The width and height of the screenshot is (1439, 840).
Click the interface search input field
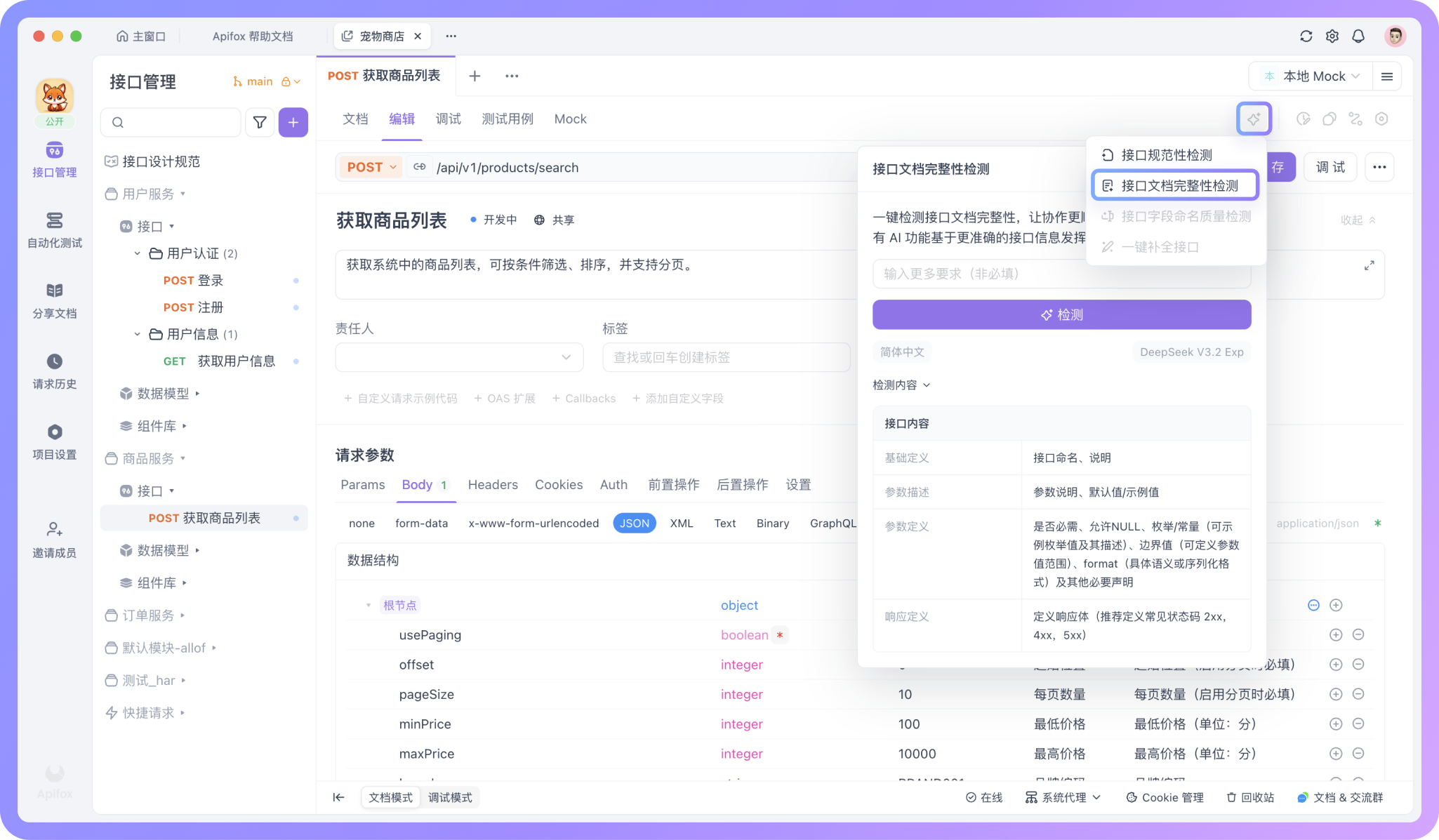point(171,121)
